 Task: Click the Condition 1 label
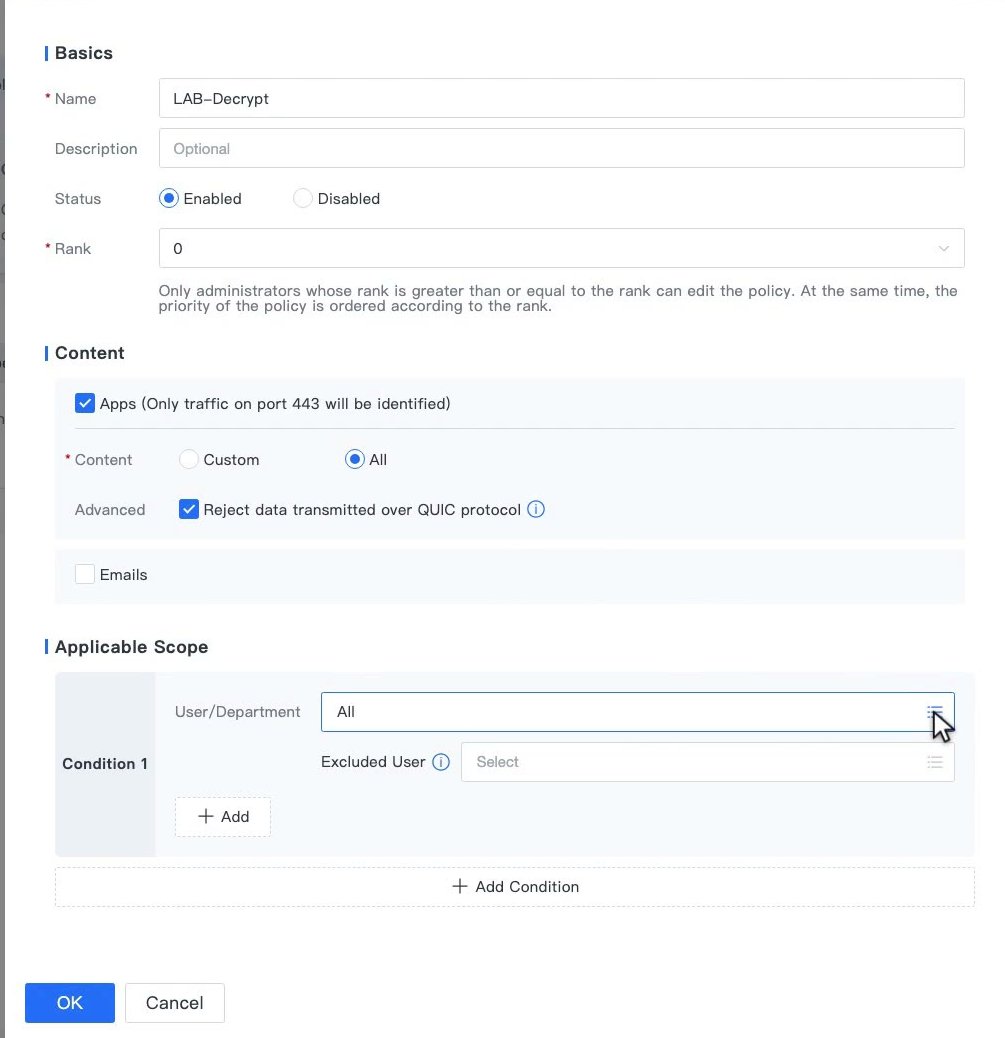click(x=105, y=764)
